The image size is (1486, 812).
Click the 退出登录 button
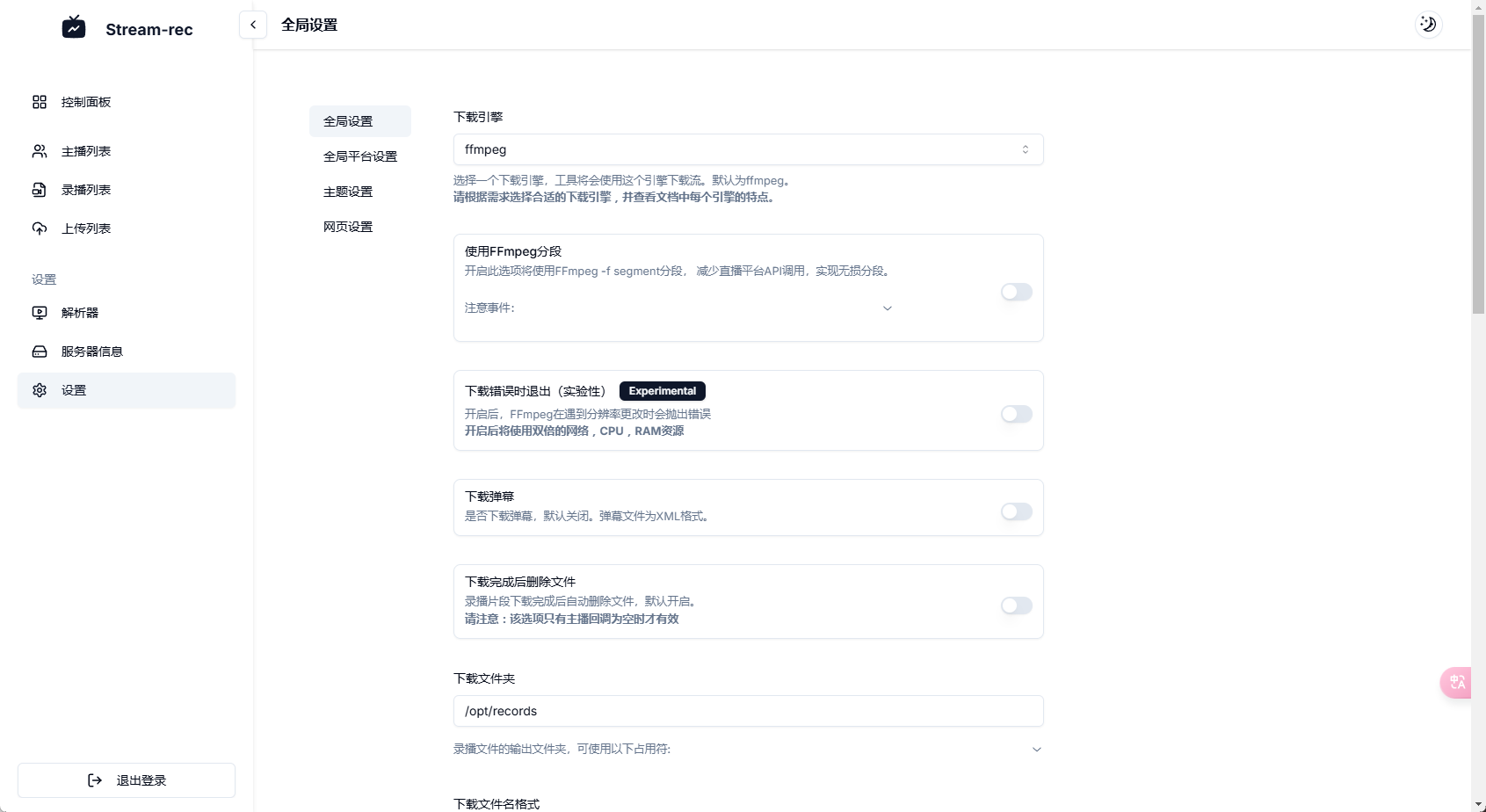127,780
